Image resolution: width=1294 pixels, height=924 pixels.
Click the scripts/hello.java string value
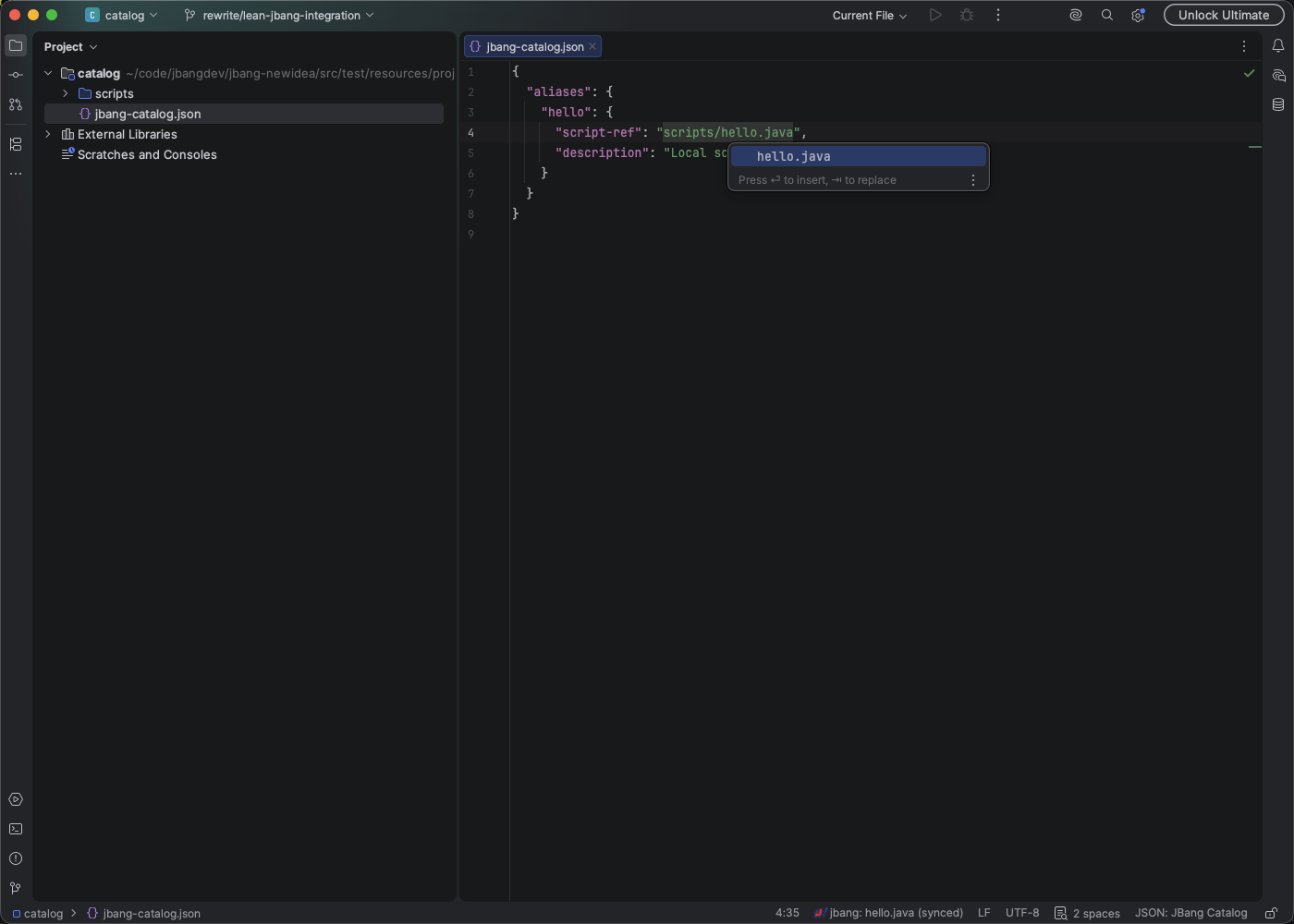727,132
